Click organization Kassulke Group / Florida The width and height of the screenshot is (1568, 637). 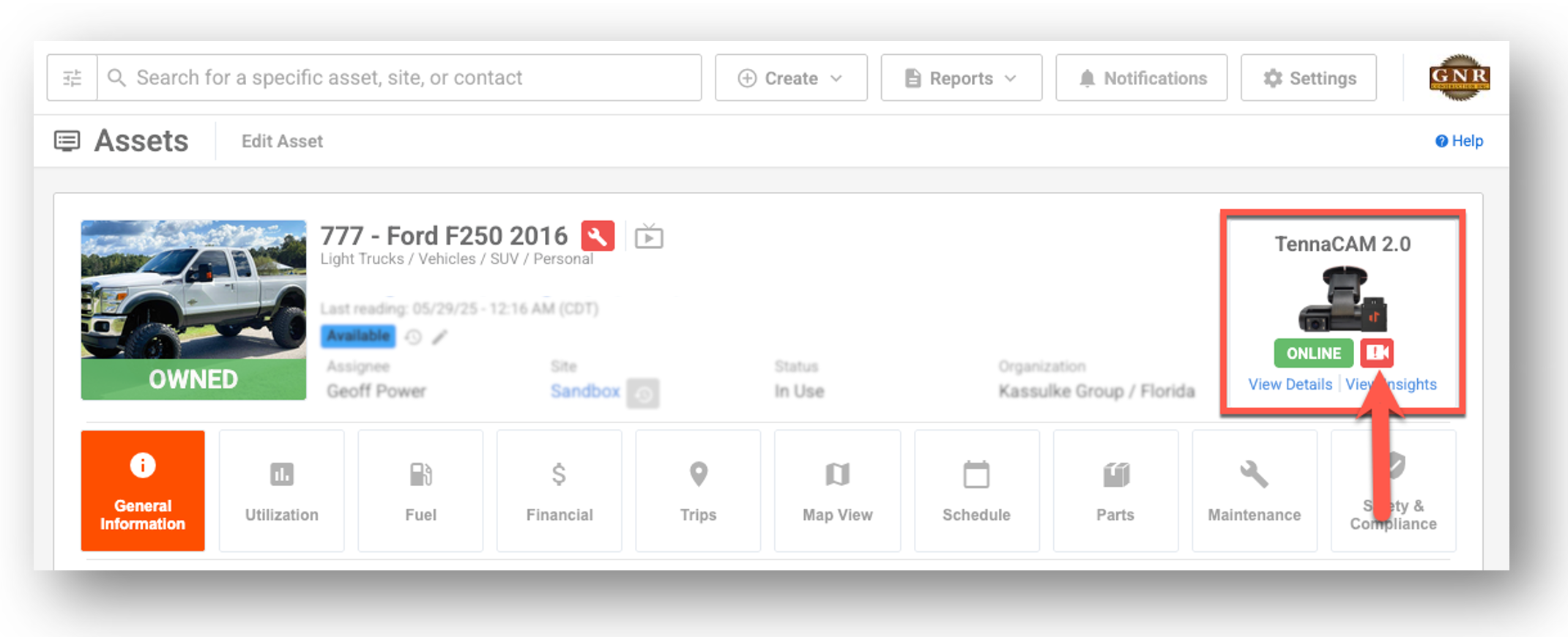pyautogui.click(x=1096, y=391)
